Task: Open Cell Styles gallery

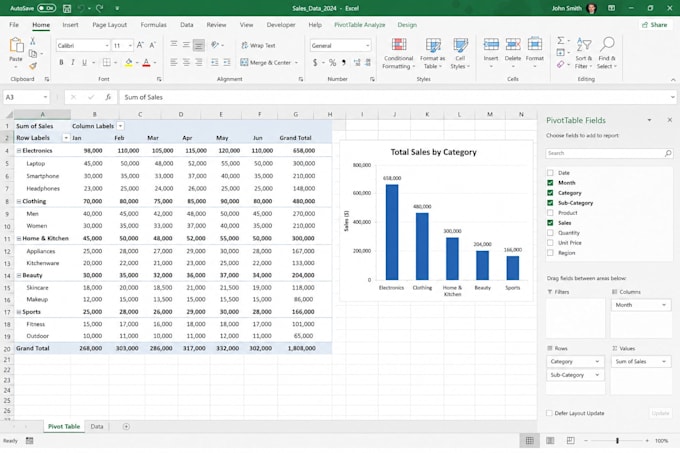Action: [x=460, y=53]
